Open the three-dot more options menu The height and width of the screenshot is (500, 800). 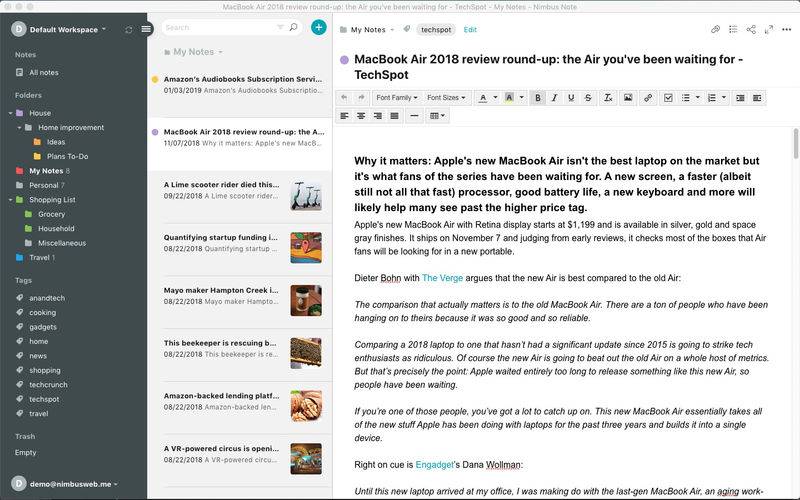coord(787,30)
